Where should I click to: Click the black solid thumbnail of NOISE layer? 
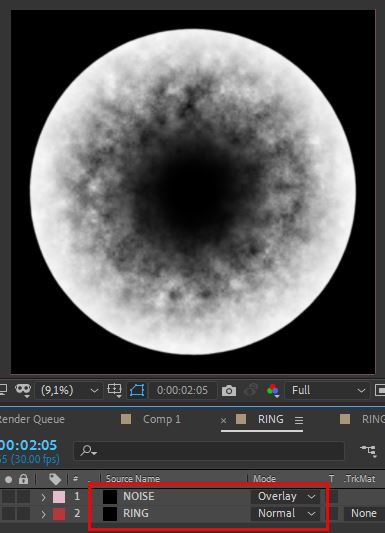[110, 497]
